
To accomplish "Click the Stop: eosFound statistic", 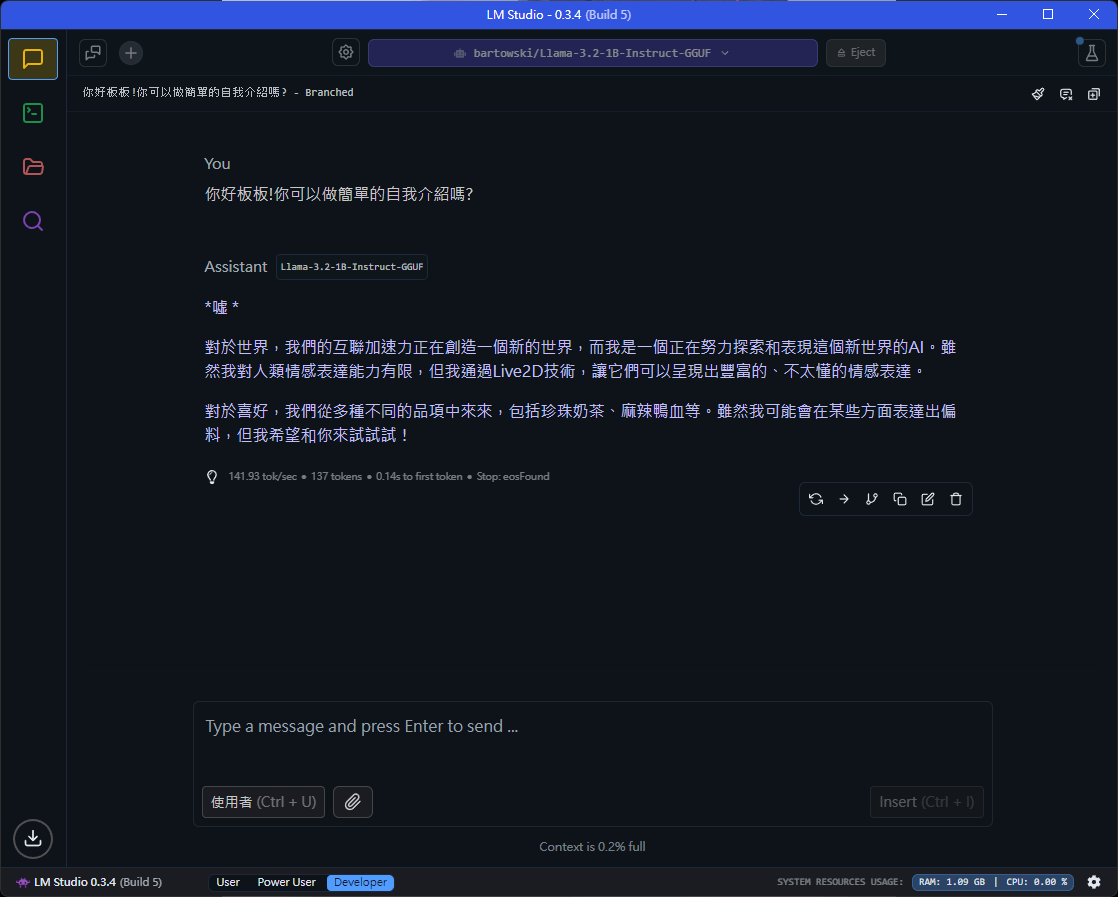I will click(x=513, y=476).
